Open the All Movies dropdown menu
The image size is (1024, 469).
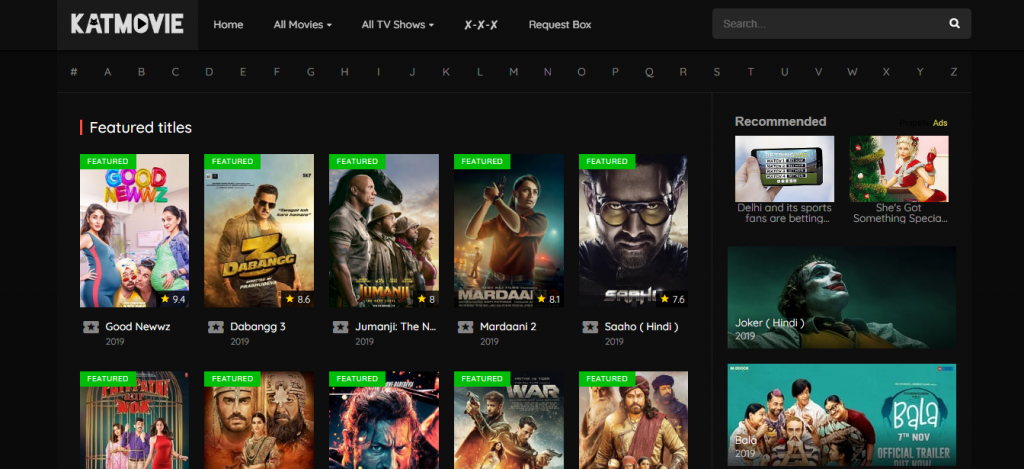click(x=302, y=25)
